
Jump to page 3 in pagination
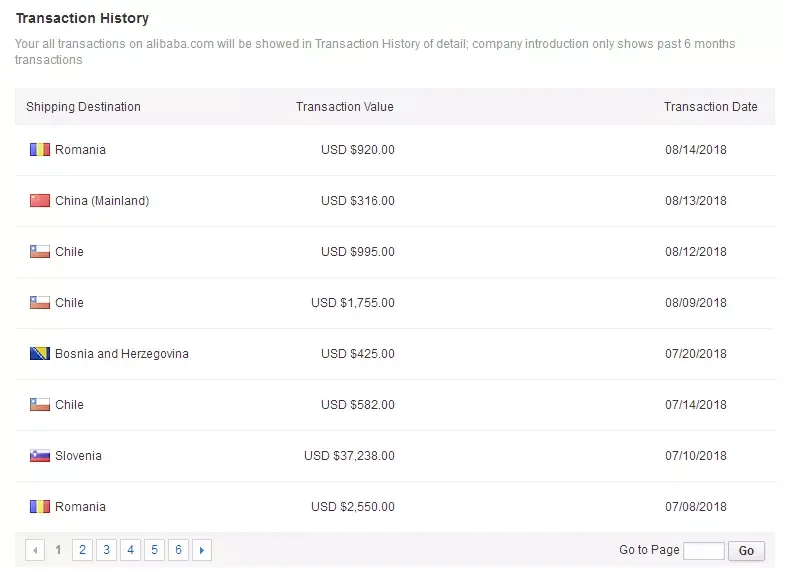tap(106, 550)
